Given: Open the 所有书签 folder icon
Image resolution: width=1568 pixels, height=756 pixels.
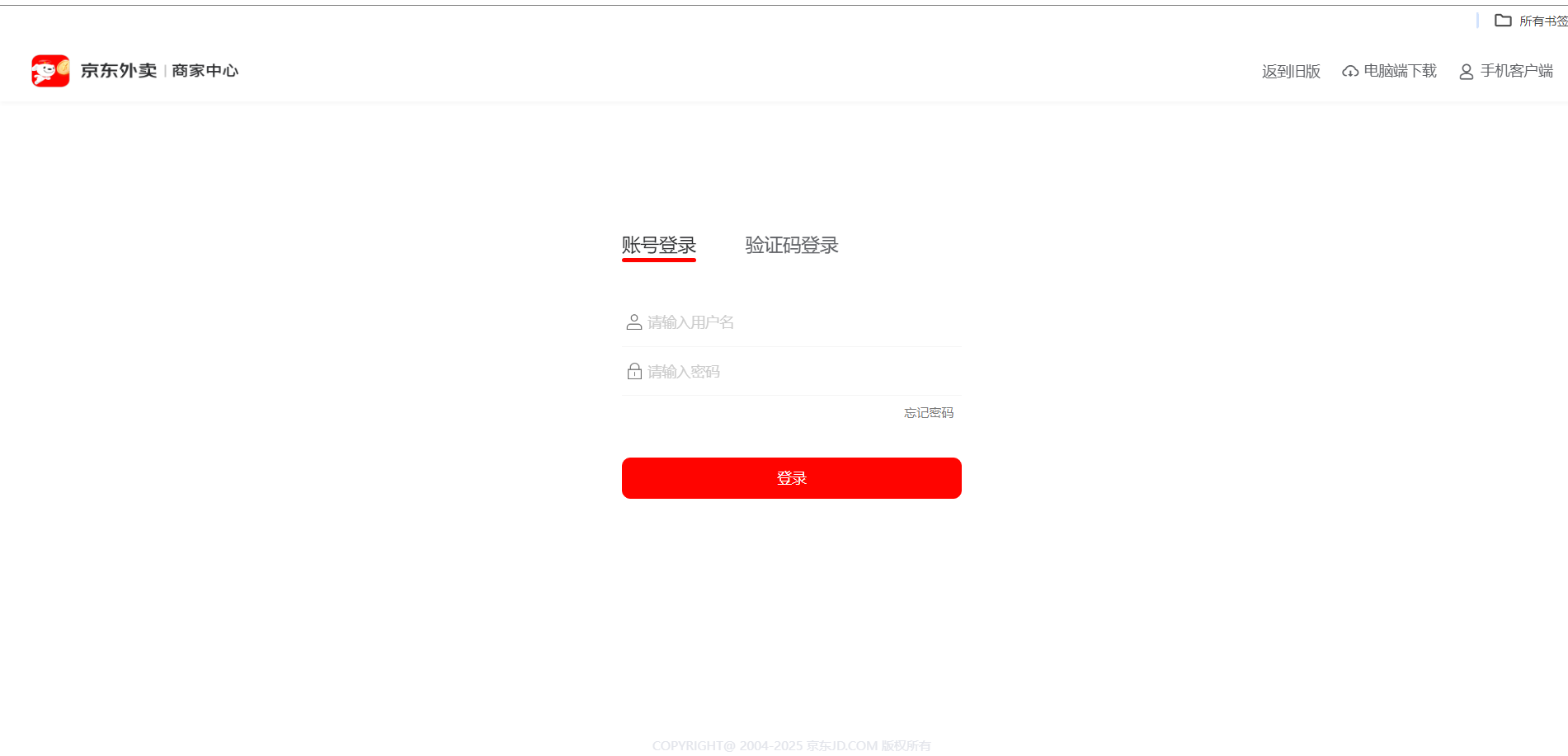Looking at the screenshot, I should click(x=1504, y=21).
